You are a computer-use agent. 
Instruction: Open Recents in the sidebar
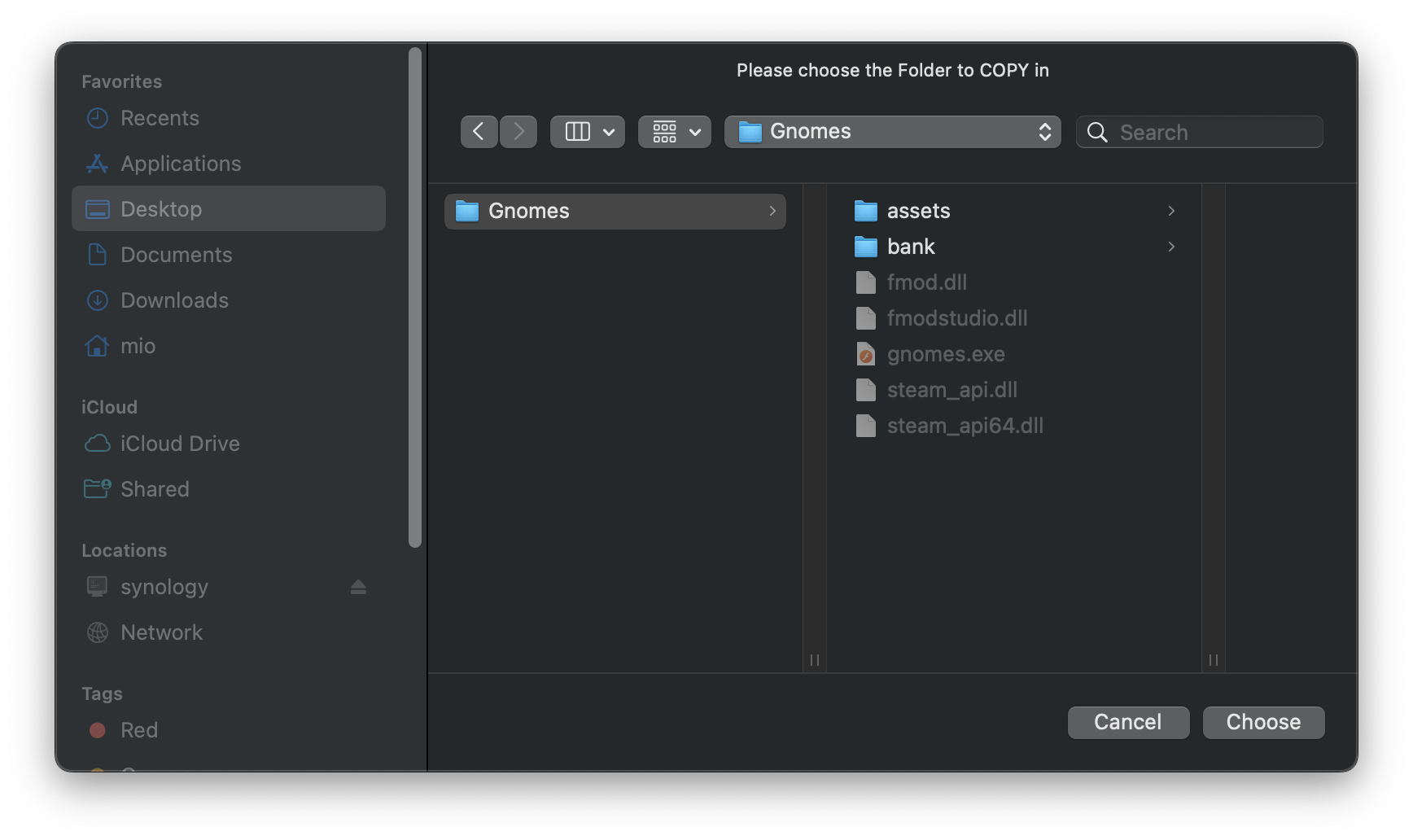[x=160, y=118]
